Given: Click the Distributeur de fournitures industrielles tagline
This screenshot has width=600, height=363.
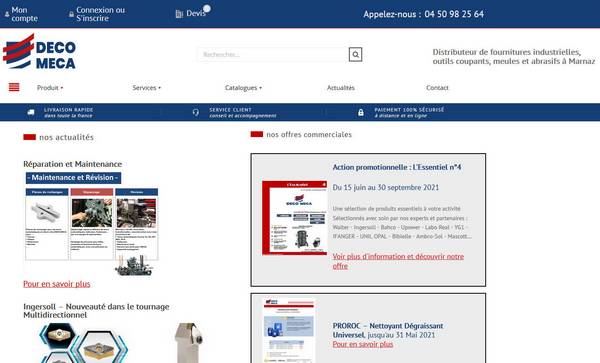Looking at the screenshot, I should [514, 57].
